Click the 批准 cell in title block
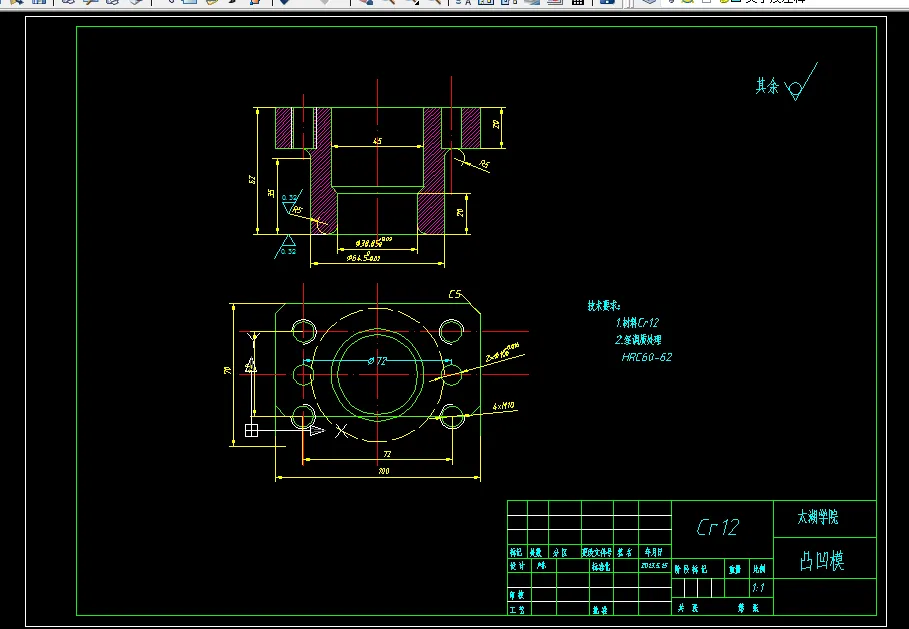The width and height of the screenshot is (909, 629). coord(599,610)
